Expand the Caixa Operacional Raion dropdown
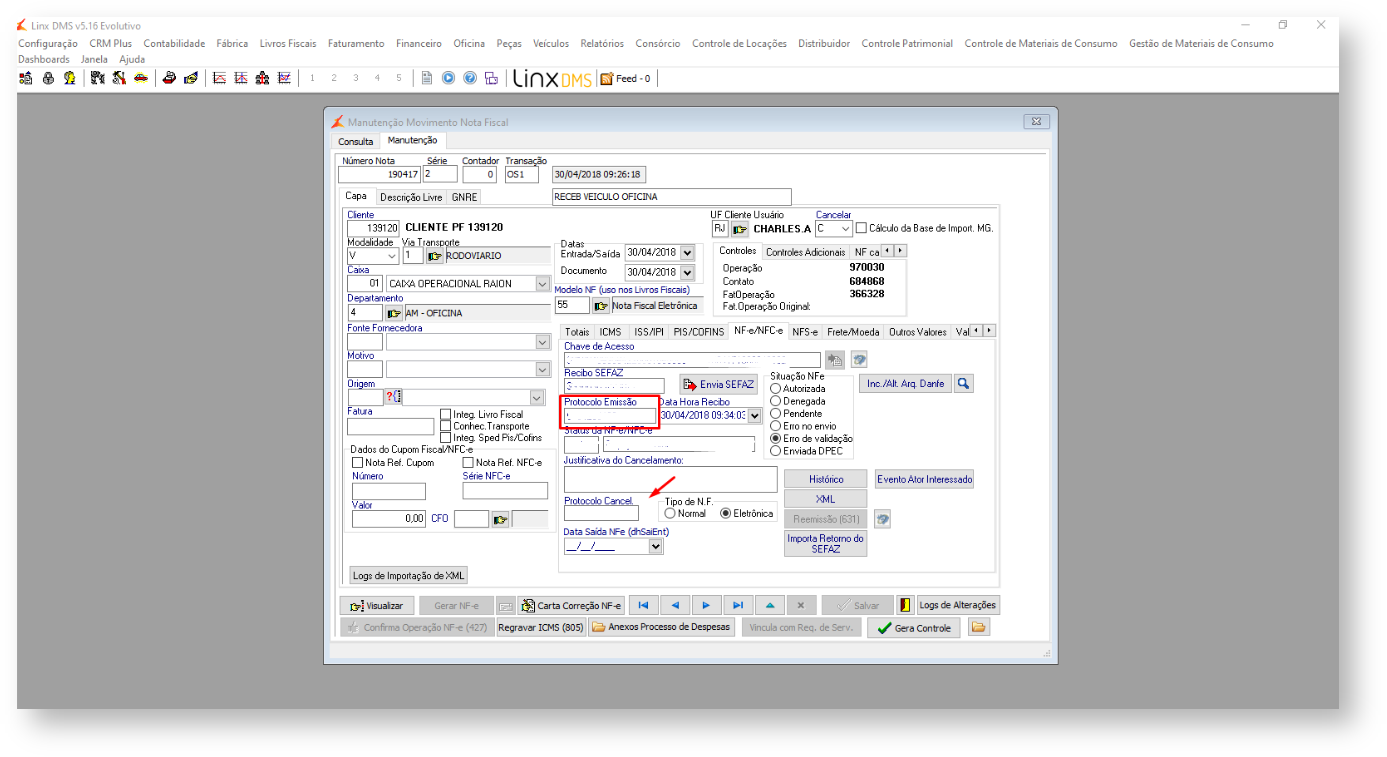 tap(542, 284)
